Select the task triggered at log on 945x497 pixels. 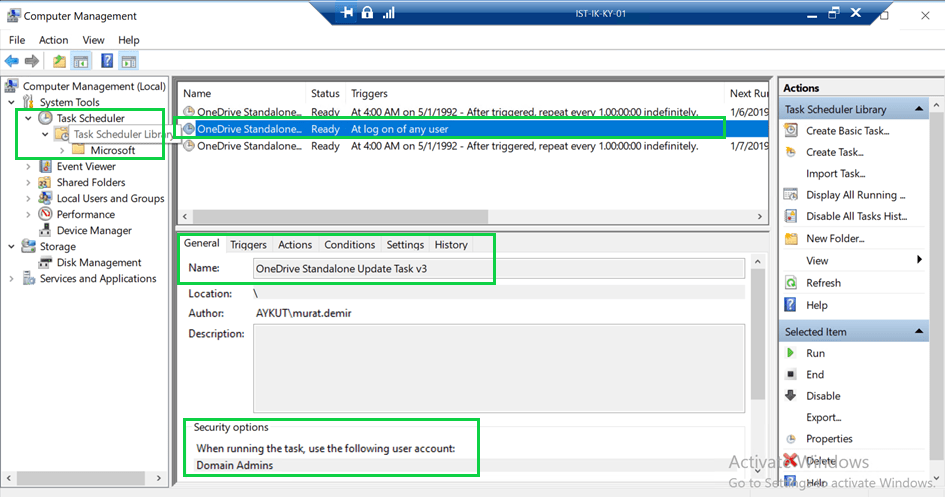pos(400,129)
